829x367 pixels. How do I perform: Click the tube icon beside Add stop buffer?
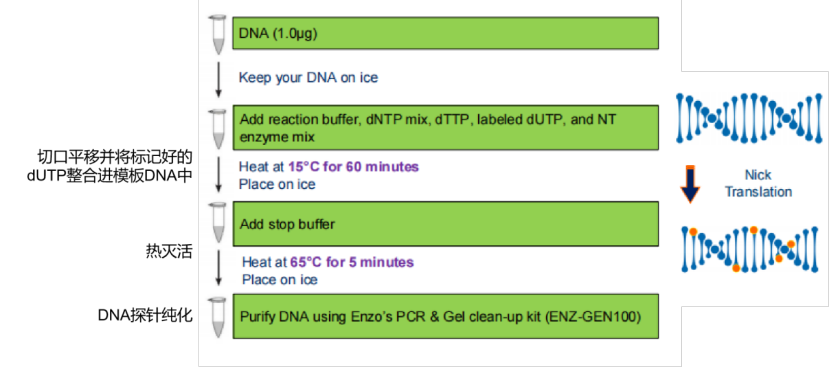click(217, 225)
